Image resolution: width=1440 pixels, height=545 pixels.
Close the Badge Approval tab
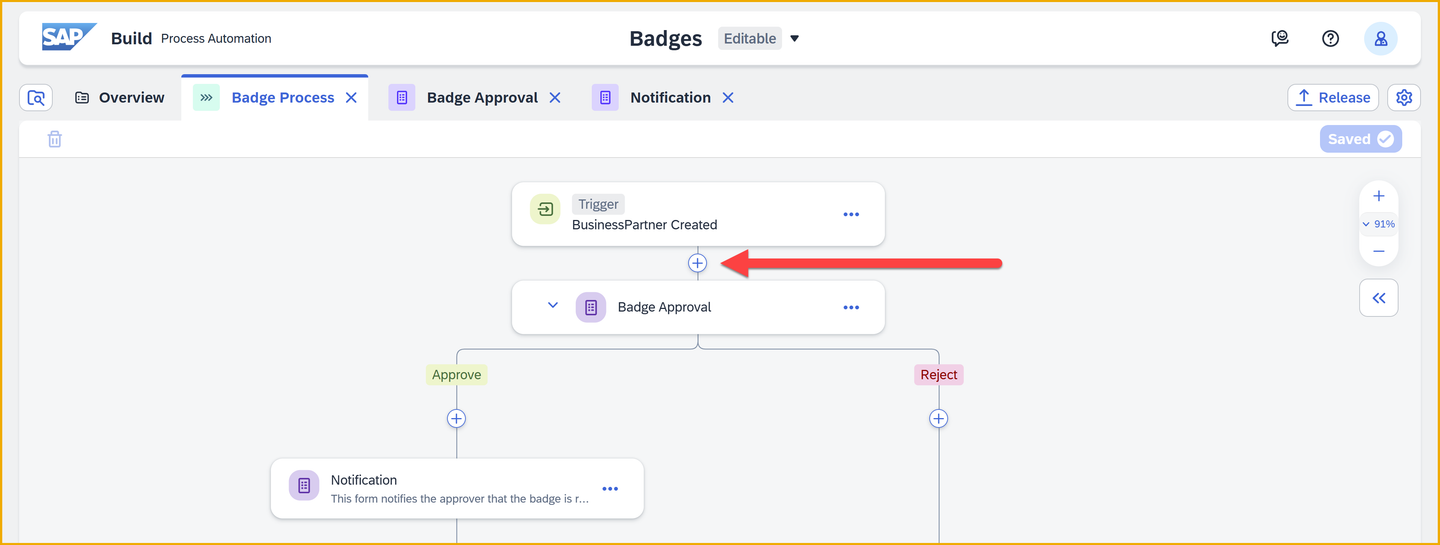(x=555, y=97)
